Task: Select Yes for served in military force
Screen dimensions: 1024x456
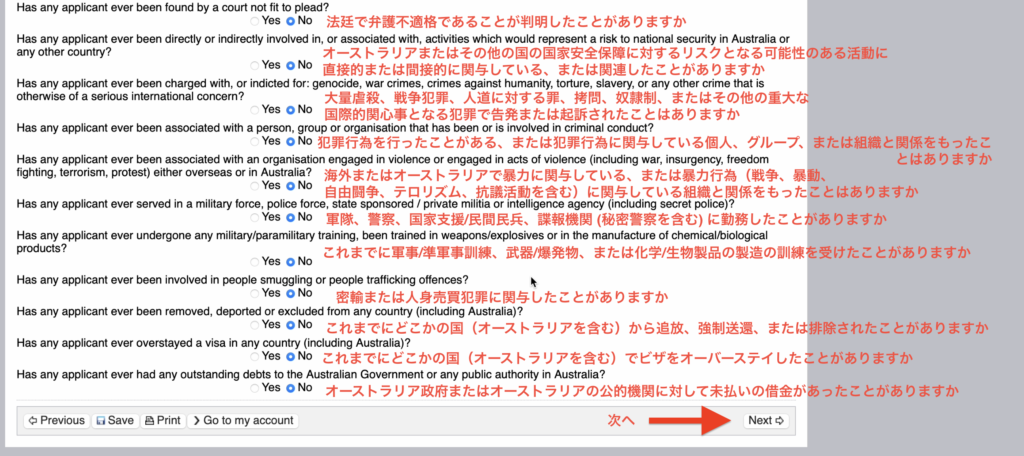Action: [x=254, y=217]
